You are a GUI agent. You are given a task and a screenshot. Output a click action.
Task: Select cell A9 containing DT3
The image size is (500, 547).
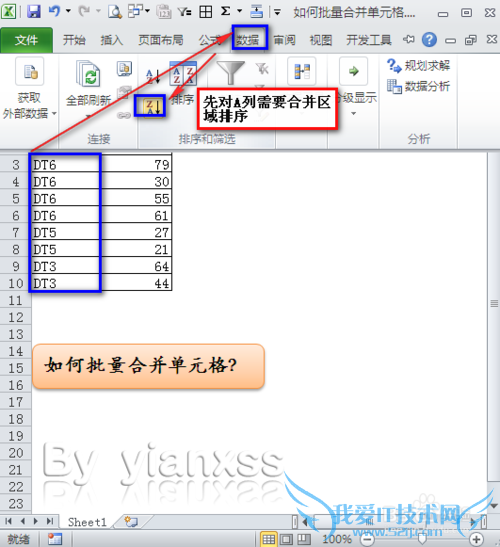pyautogui.click(x=66, y=266)
